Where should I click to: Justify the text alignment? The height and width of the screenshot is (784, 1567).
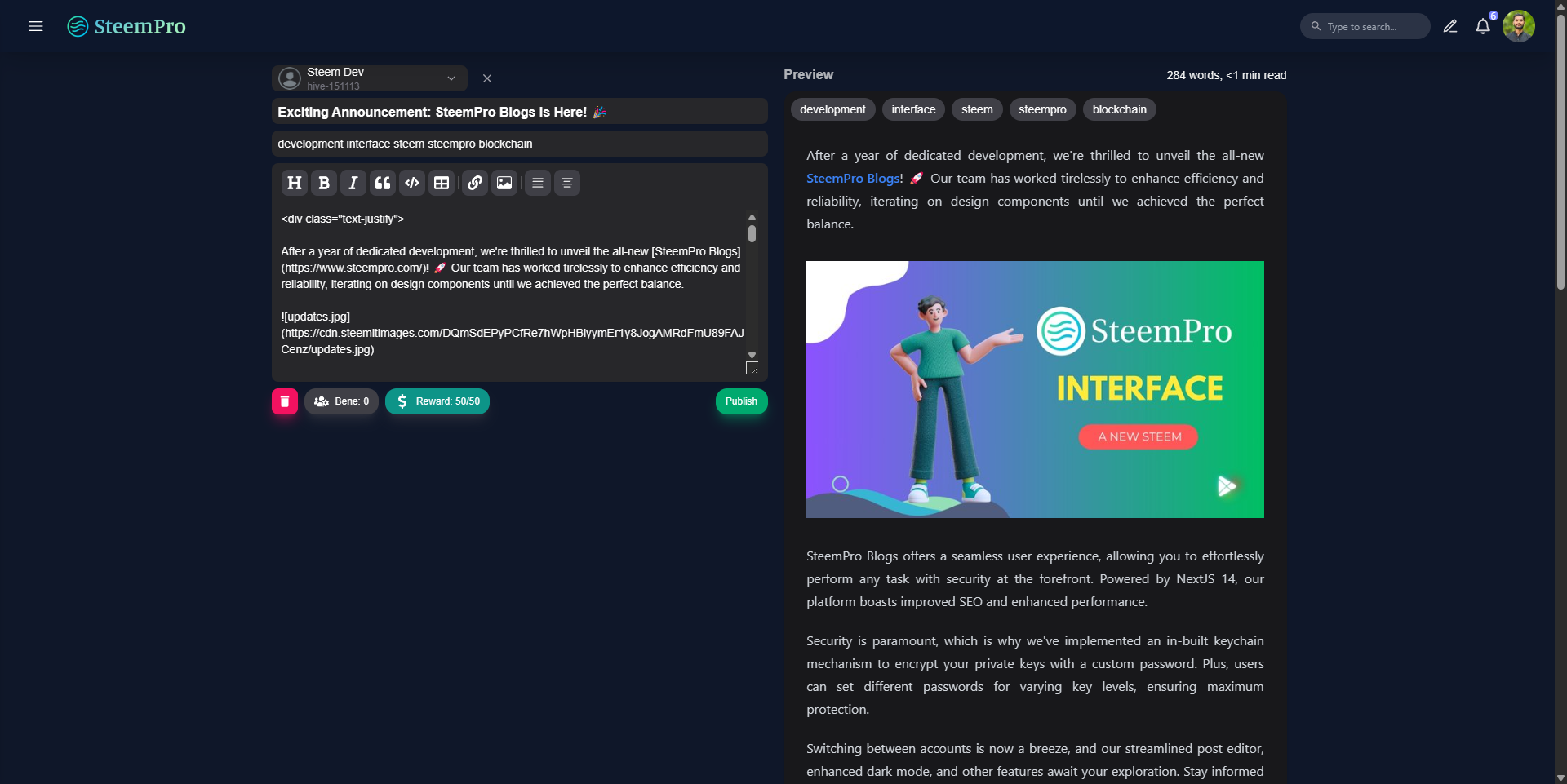pyautogui.click(x=538, y=183)
